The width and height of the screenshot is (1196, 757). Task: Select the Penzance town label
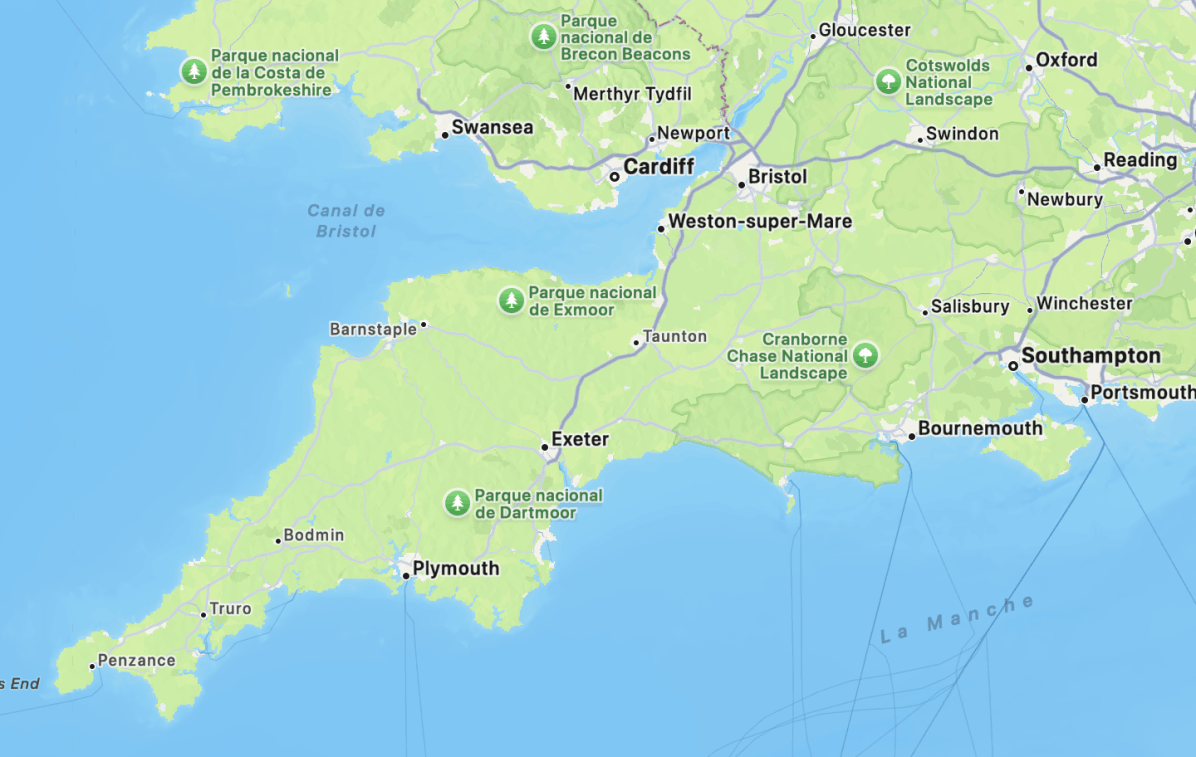(137, 660)
